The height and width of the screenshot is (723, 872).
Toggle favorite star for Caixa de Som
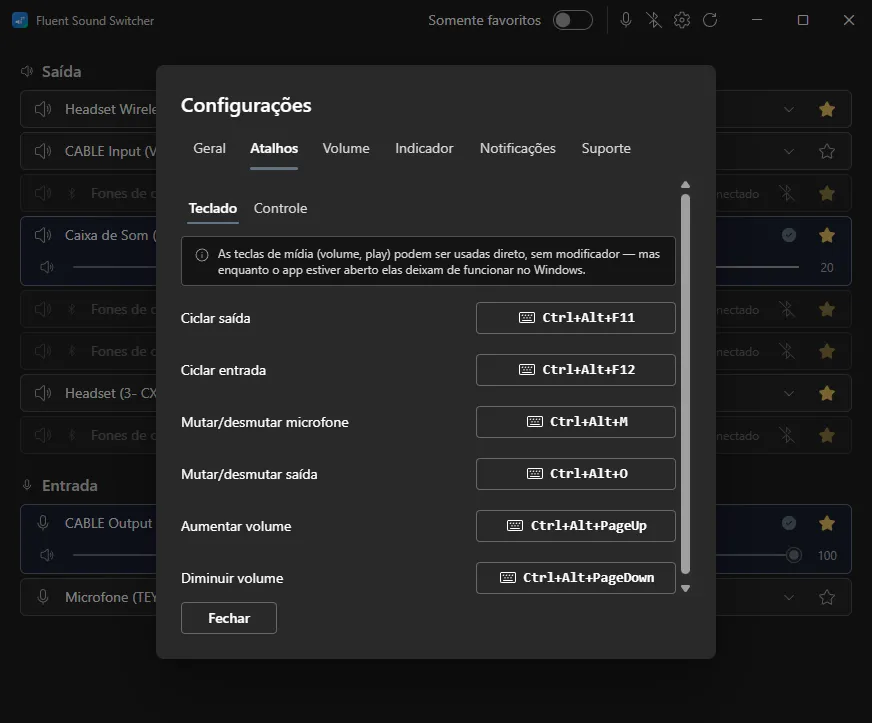coord(827,235)
